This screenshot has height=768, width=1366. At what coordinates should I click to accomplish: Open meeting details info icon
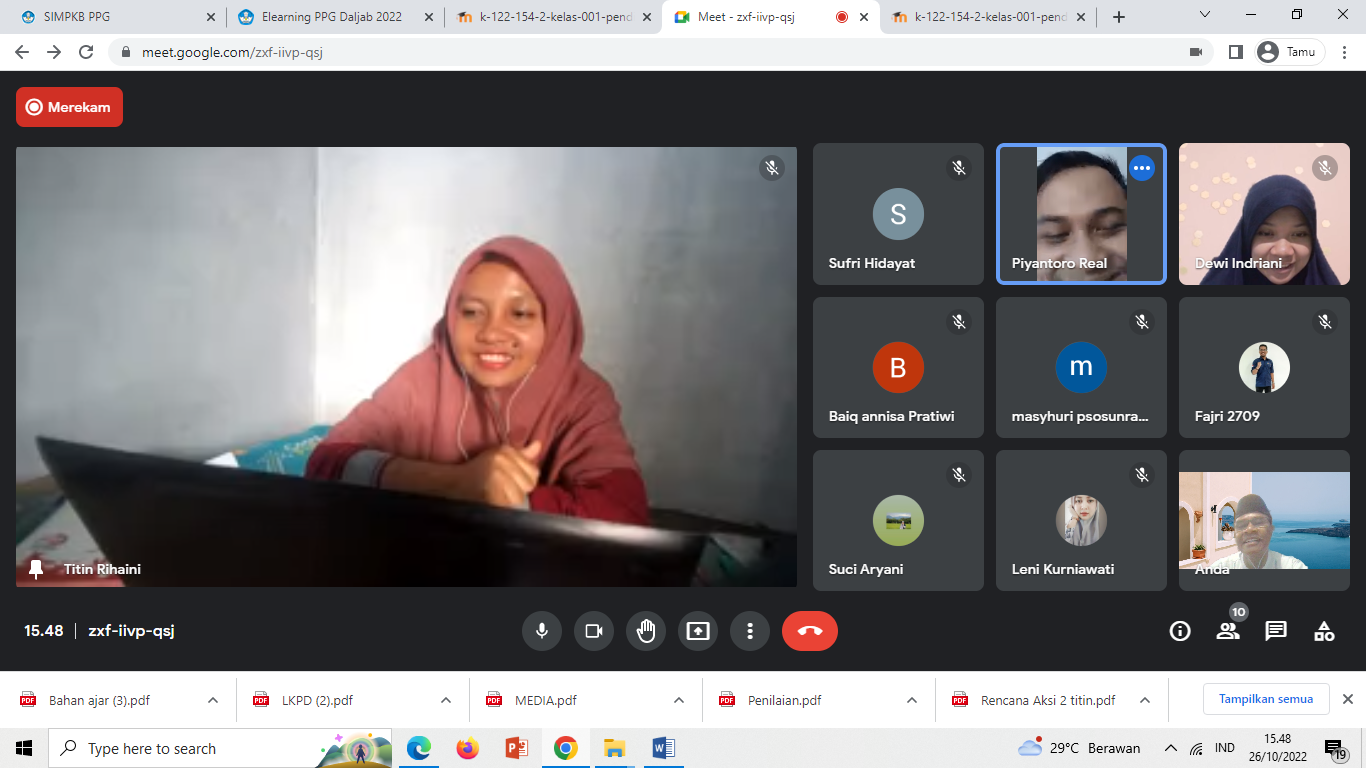1180,631
